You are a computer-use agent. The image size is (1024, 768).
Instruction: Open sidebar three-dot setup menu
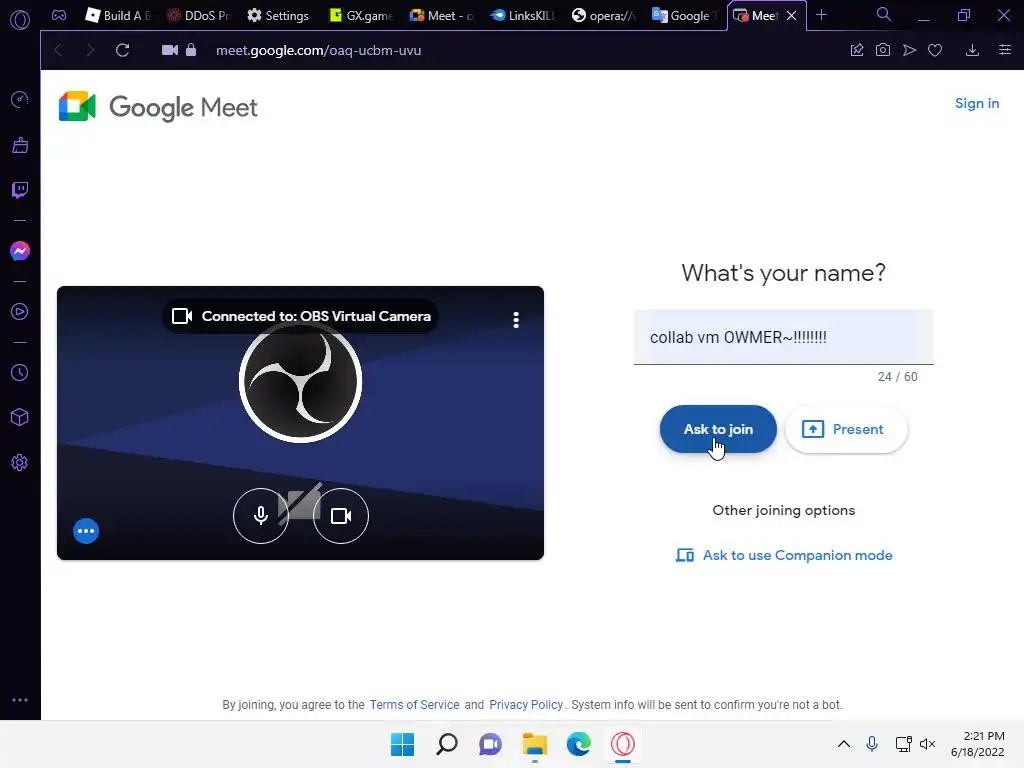tap(20, 699)
